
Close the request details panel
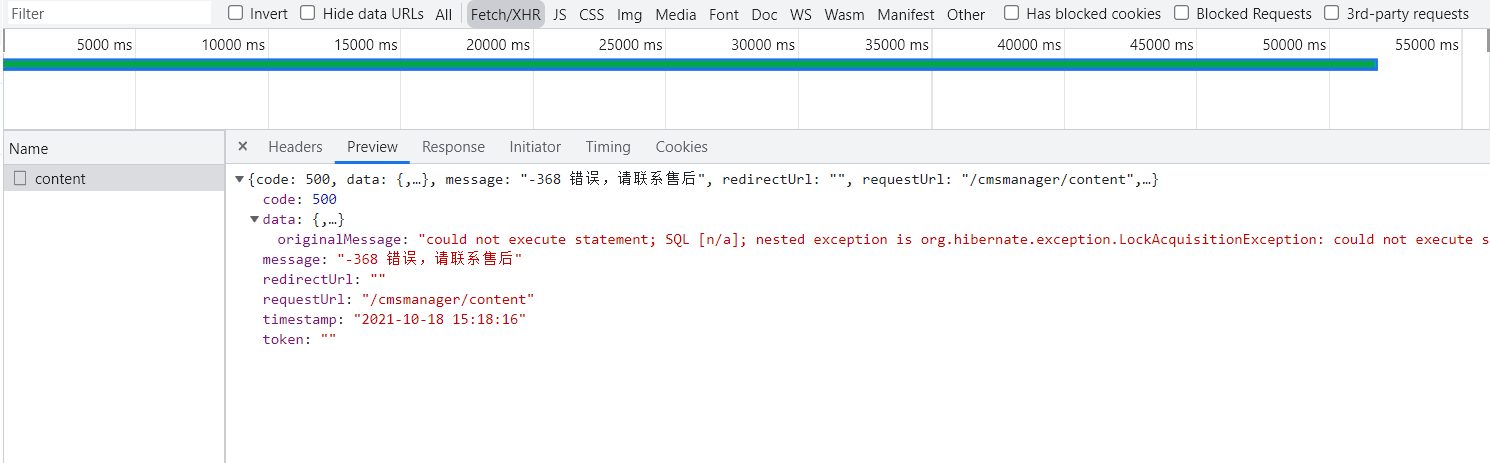pyautogui.click(x=243, y=147)
